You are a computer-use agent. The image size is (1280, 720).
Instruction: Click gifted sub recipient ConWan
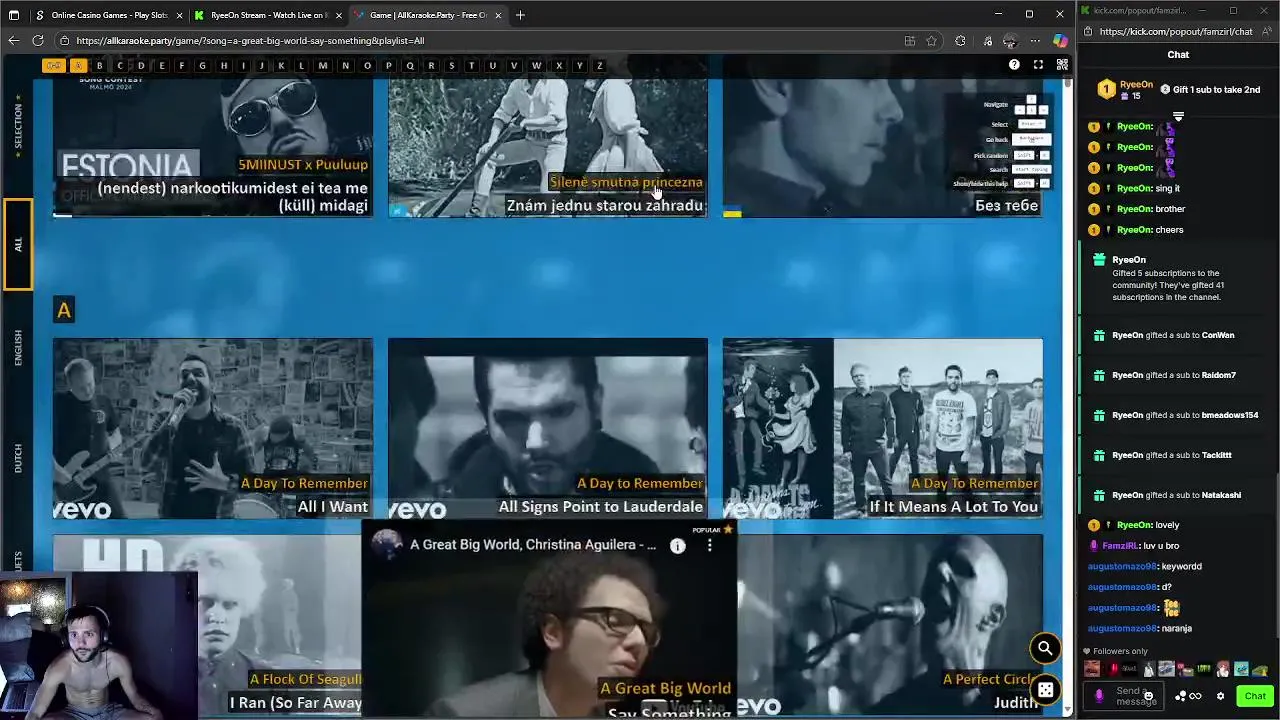(x=1218, y=335)
